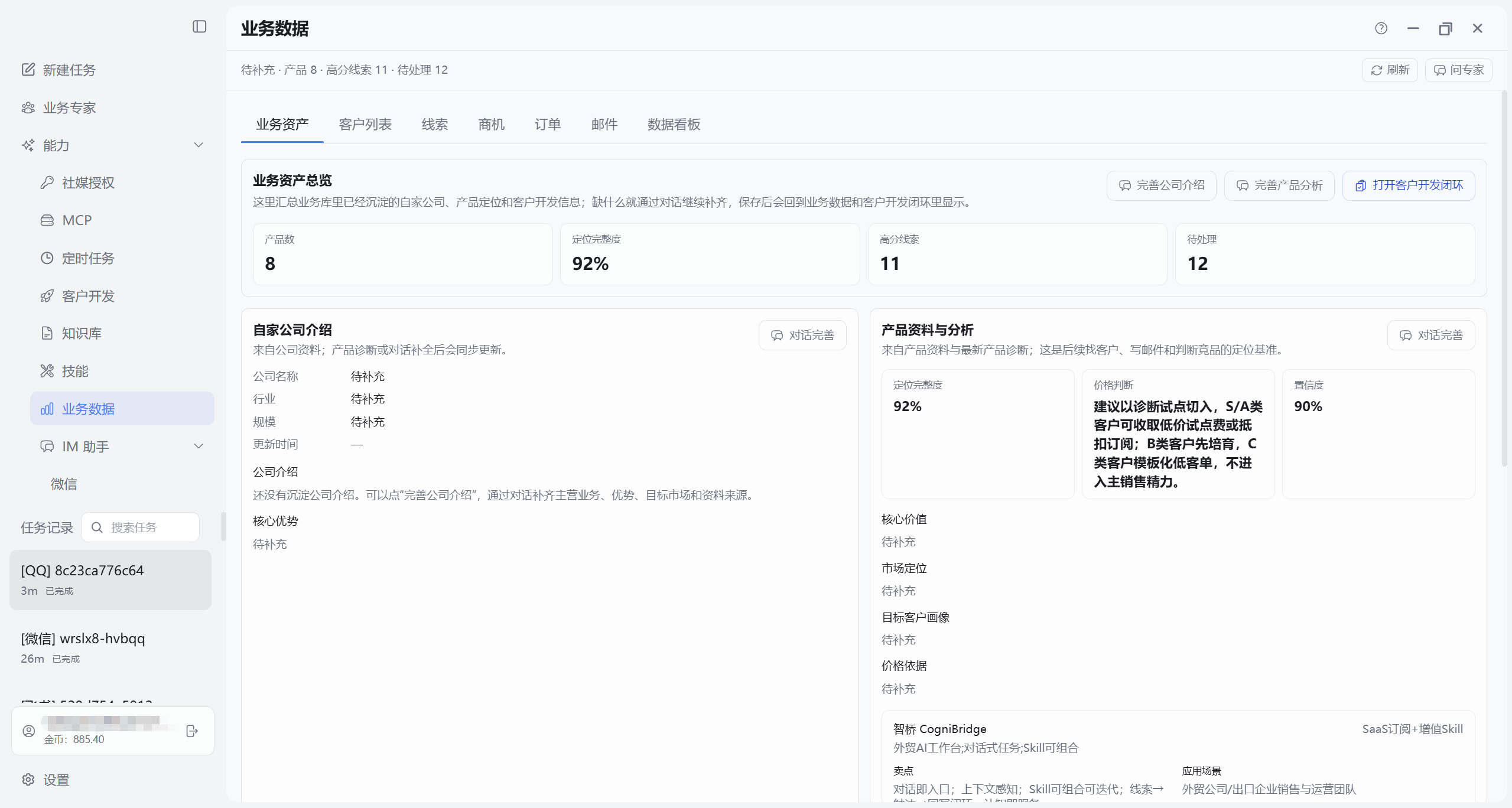This screenshot has height=808, width=1512.
Task: Open the help question-mark icon
Action: click(1381, 28)
